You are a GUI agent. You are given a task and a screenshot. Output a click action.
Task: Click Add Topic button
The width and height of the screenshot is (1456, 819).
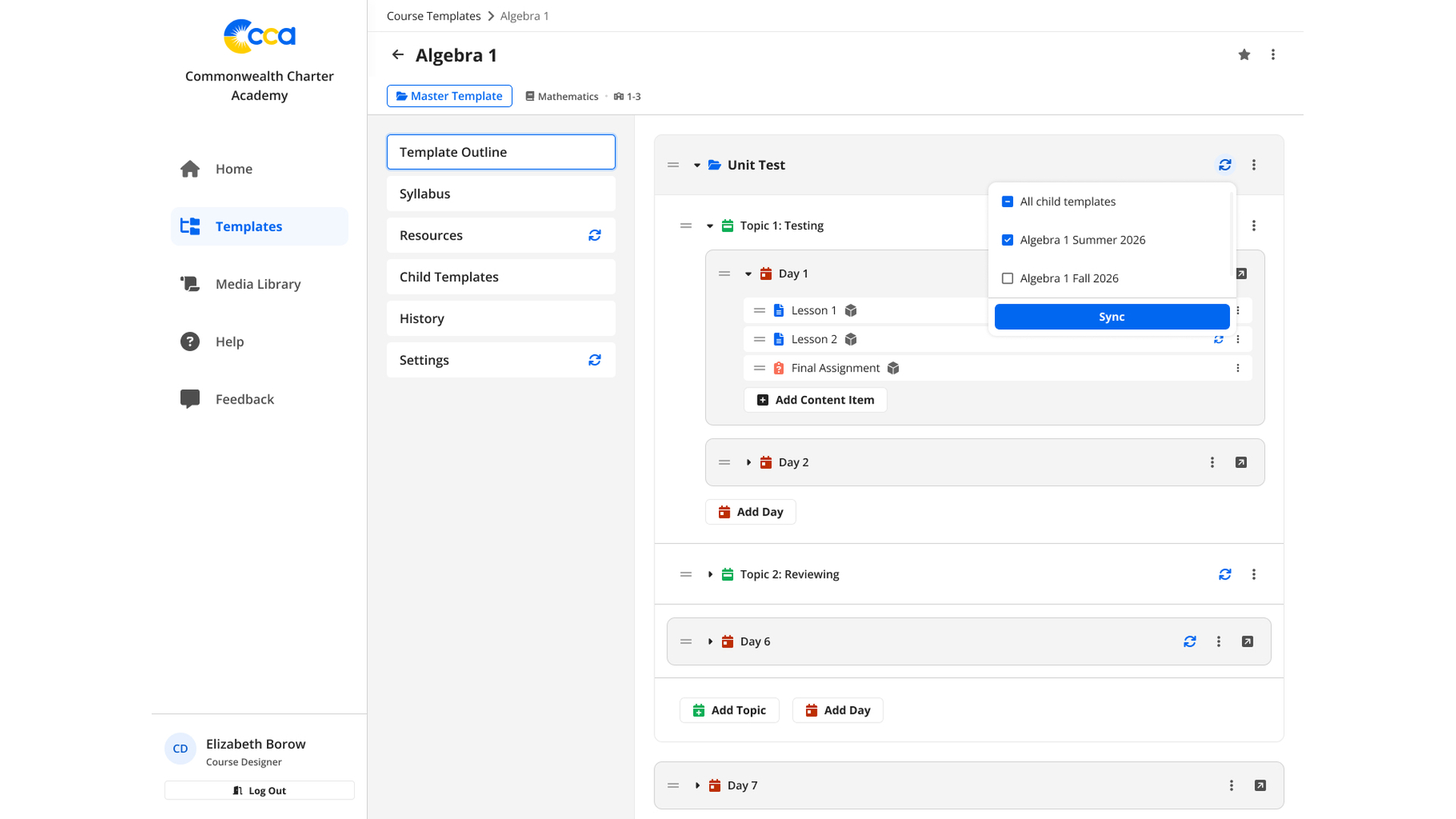coord(729,710)
